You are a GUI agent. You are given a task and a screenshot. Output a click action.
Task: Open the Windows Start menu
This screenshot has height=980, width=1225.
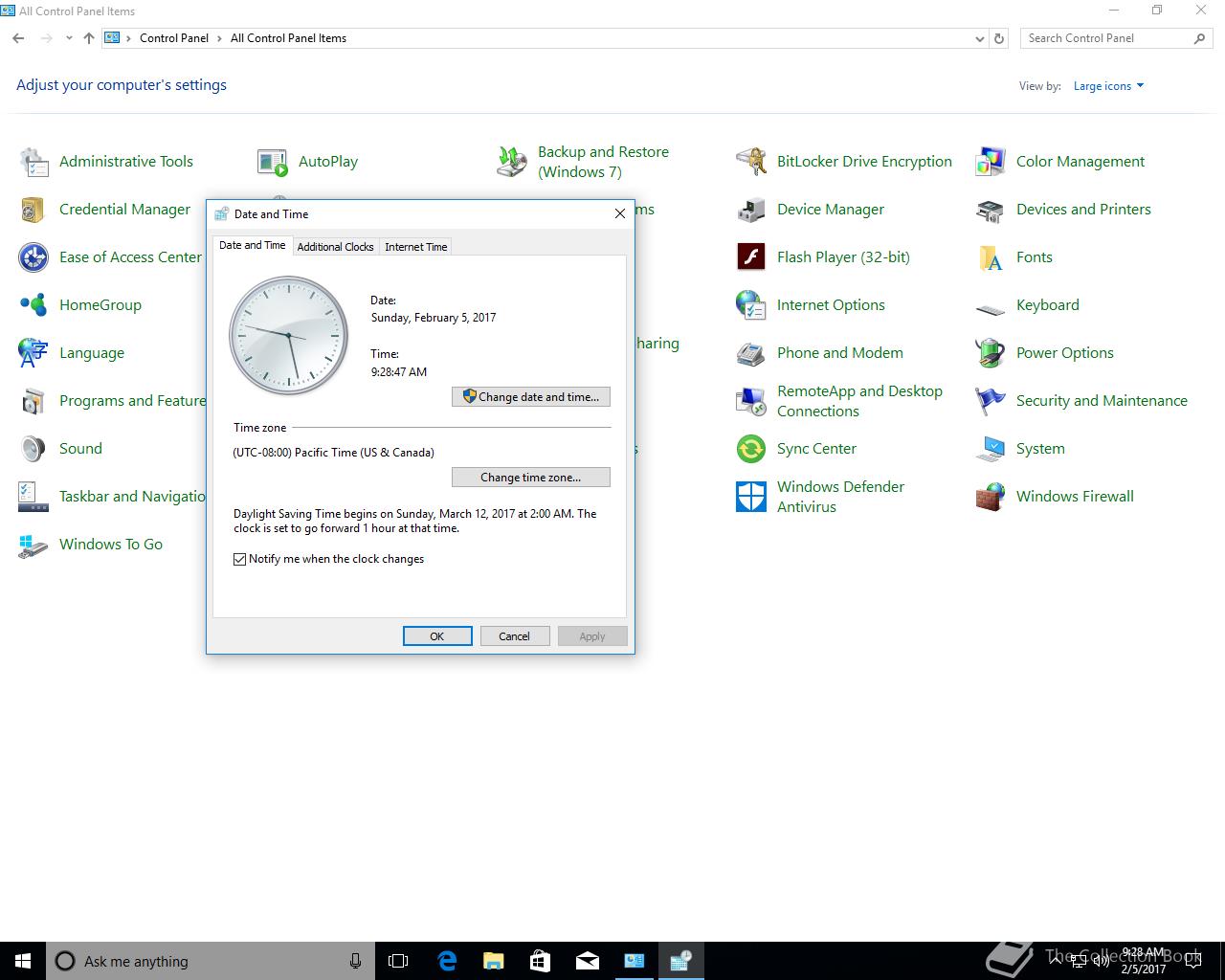click(23, 961)
